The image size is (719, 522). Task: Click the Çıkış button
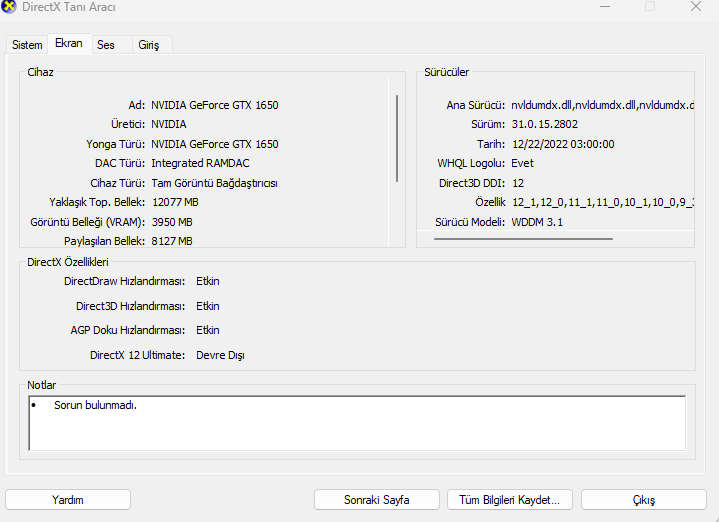644,500
